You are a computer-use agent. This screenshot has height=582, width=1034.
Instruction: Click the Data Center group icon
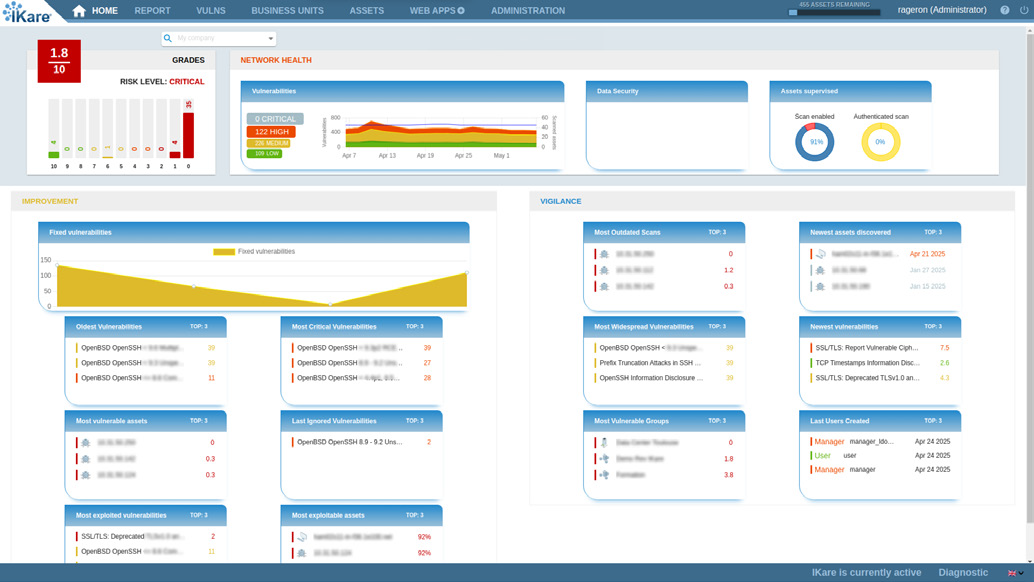tap(604, 442)
